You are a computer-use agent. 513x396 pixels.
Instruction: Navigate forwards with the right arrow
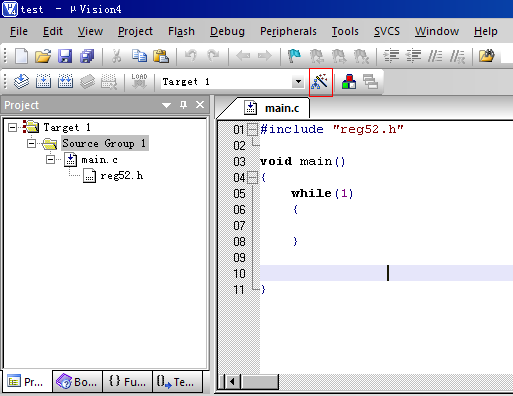265,56
